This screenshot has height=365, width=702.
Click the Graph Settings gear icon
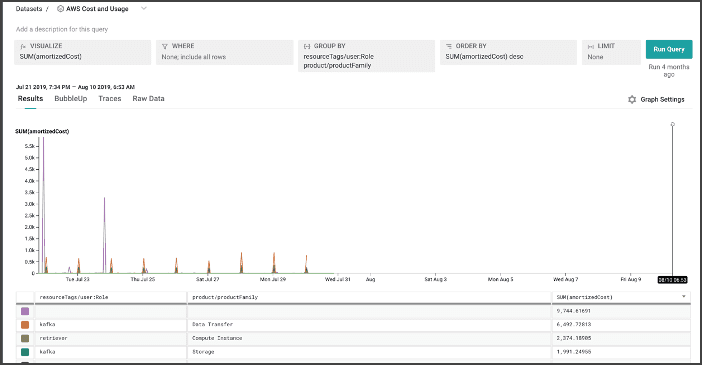coord(632,99)
